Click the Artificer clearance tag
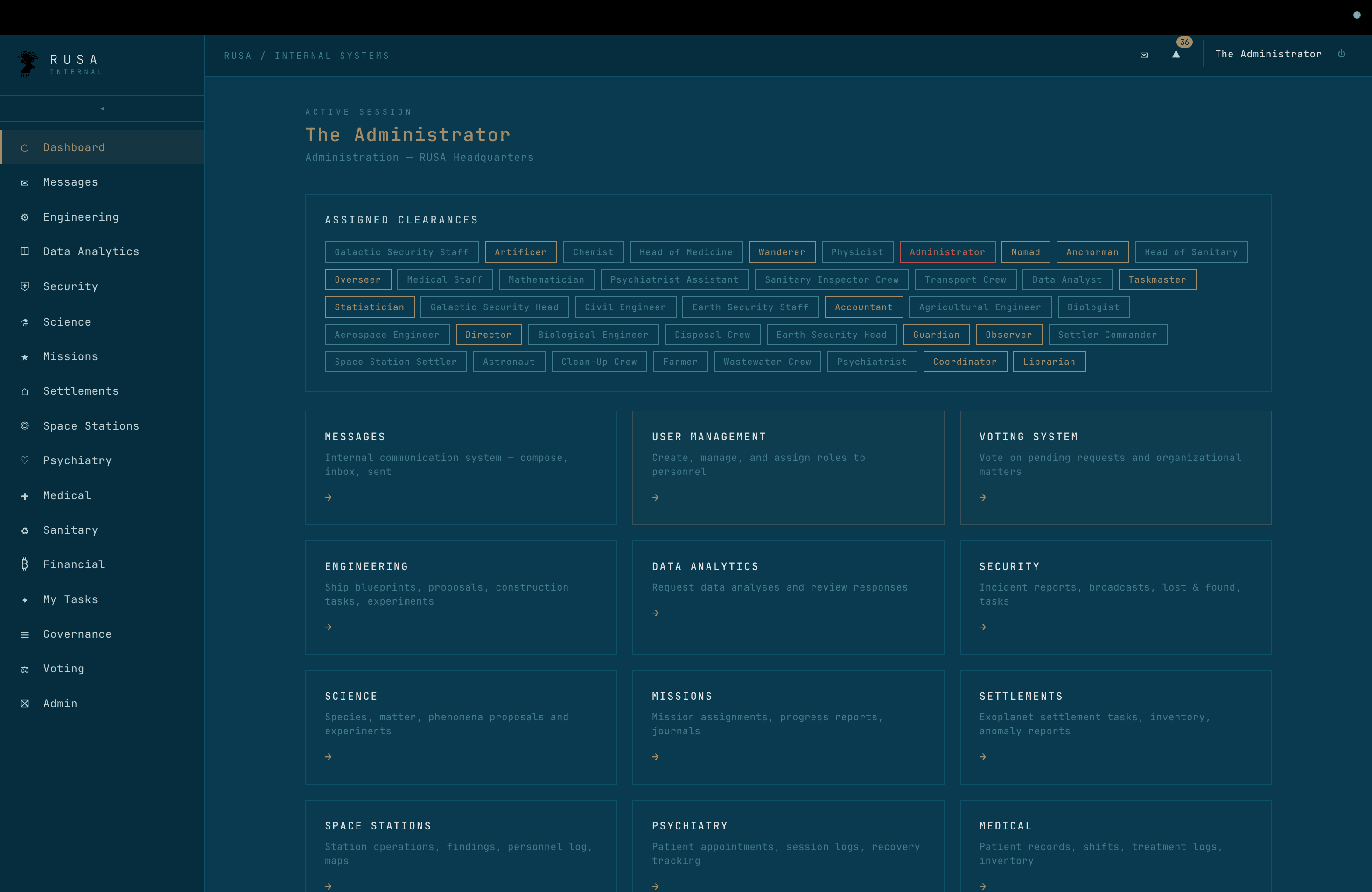1372x892 pixels. pos(520,252)
